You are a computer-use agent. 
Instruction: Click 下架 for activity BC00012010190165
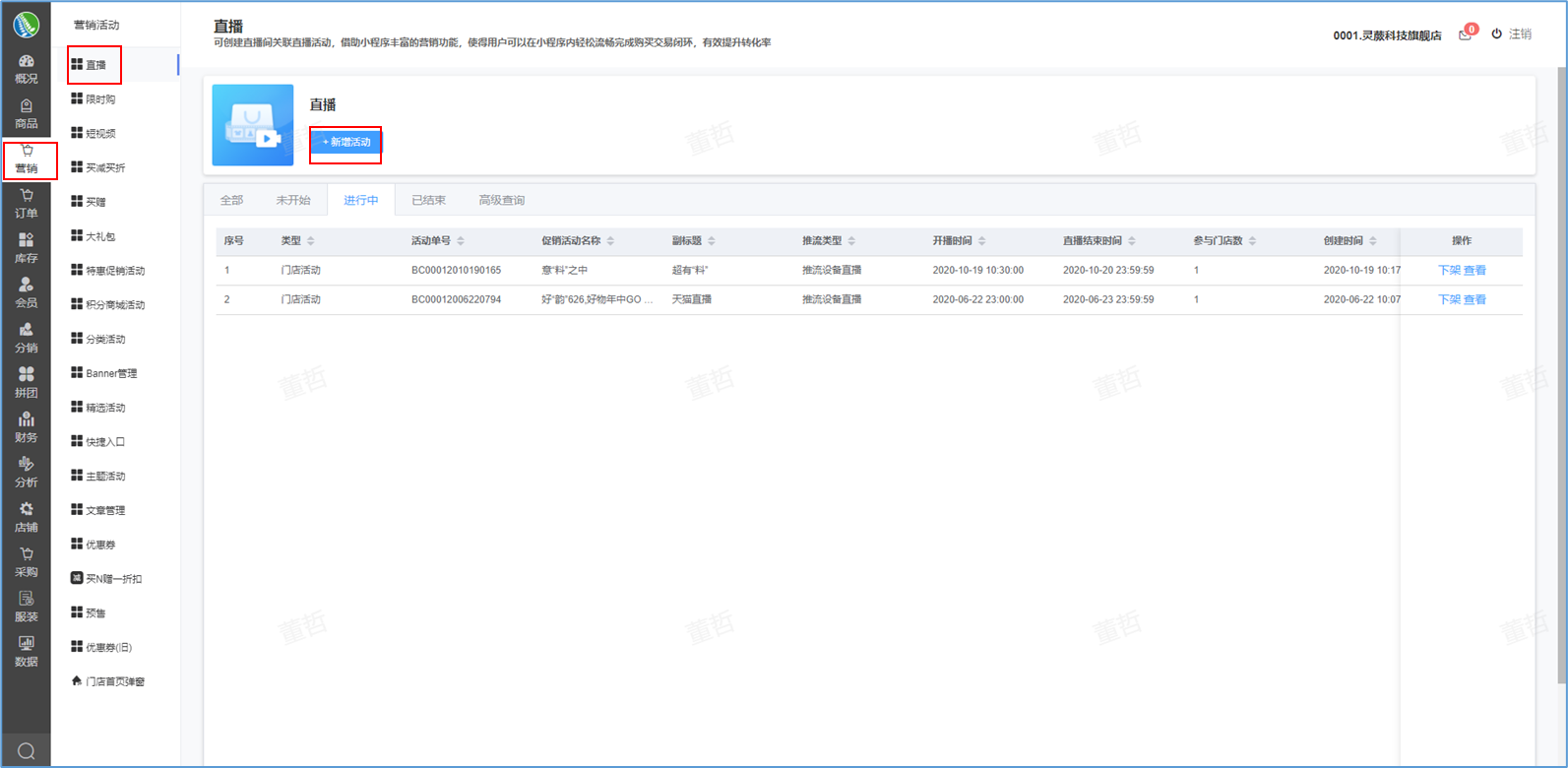click(x=1449, y=270)
